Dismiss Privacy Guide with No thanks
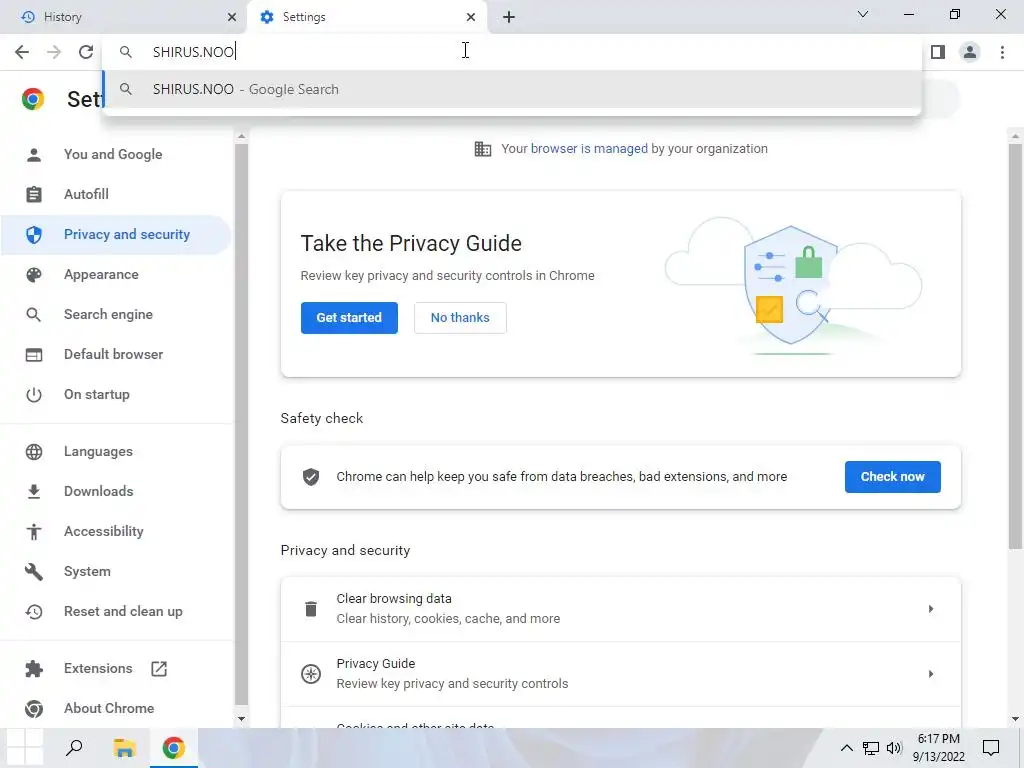Viewport: 1024px width, 768px height. tap(460, 317)
